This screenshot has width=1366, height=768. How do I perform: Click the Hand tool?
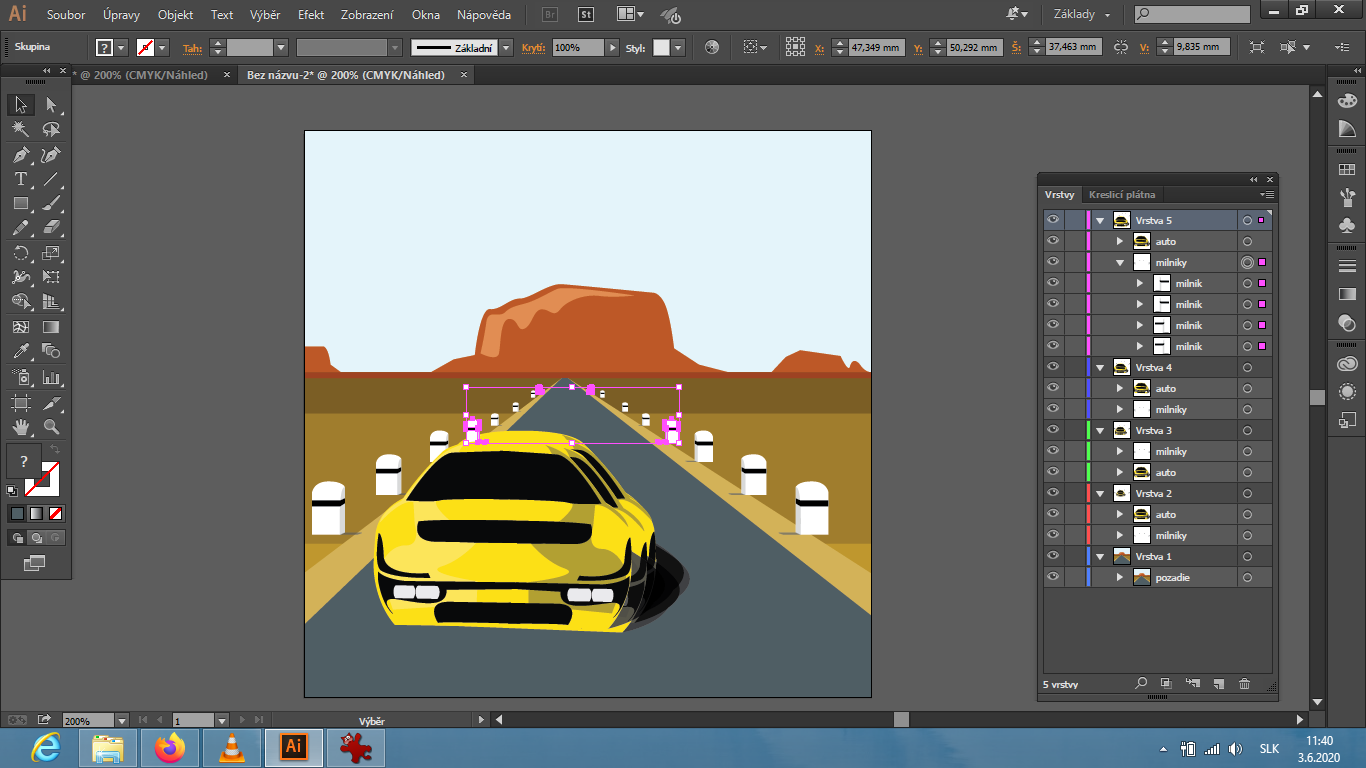tap(20, 427)
